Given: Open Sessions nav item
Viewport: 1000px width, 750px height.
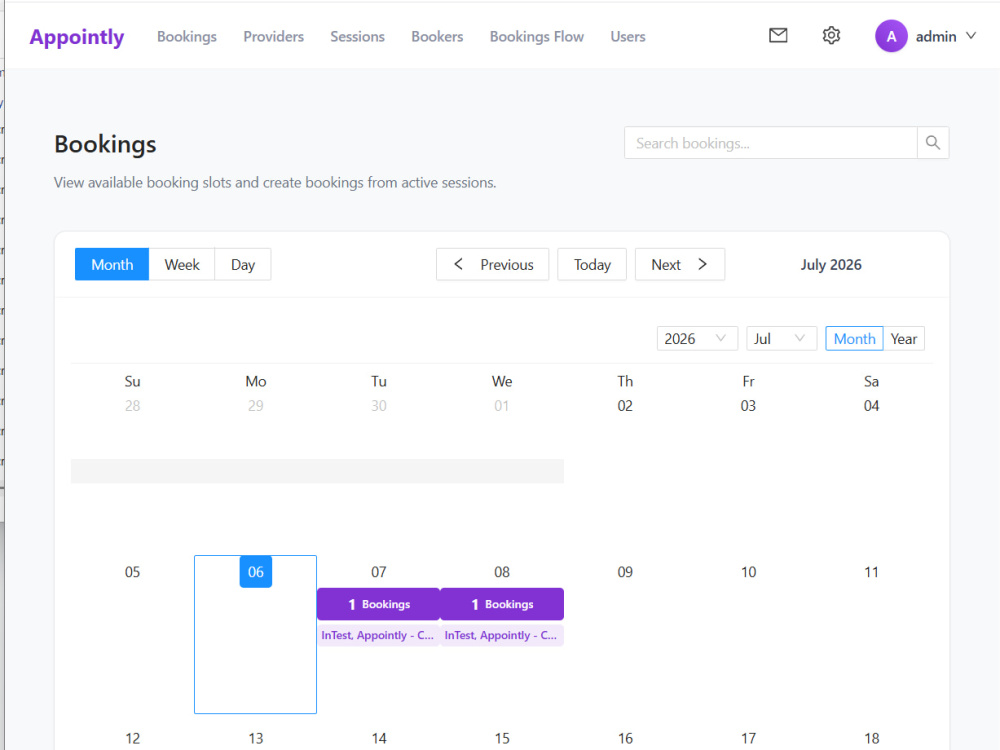Looking at the screenshot, I should tap(357, 36).
